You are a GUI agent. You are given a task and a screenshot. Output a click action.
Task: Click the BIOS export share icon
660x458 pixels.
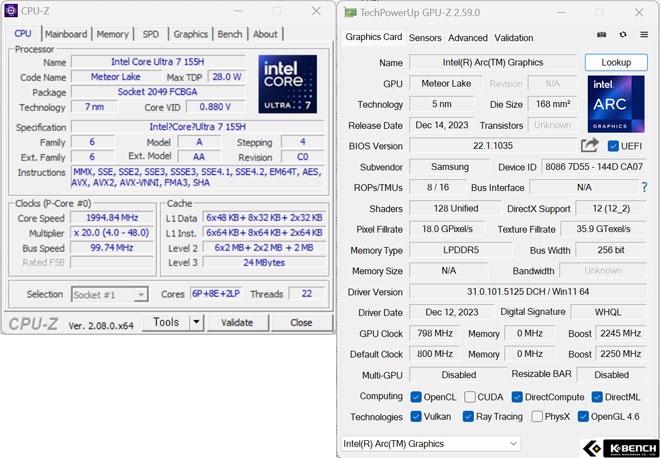590,146
